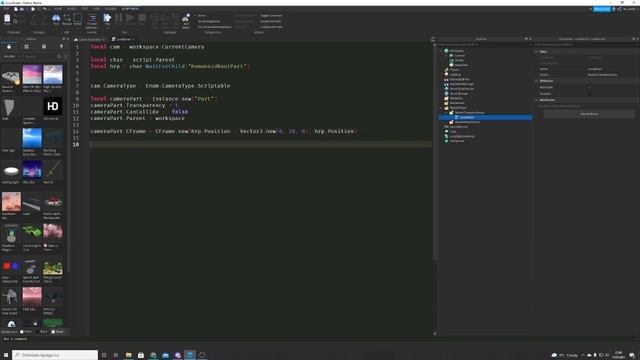The height and width of the screenshot is (360, 640).
Task: Select Players in the Explorer tree
Action: pos(454,70)
